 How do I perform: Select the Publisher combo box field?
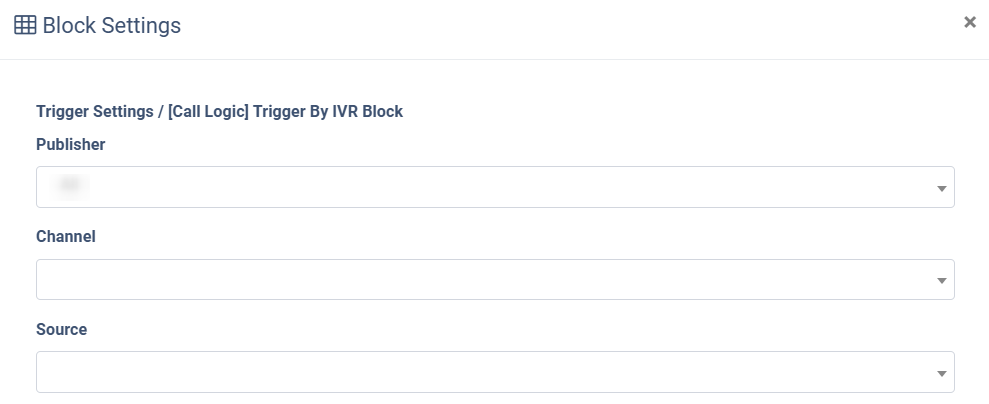495,187
